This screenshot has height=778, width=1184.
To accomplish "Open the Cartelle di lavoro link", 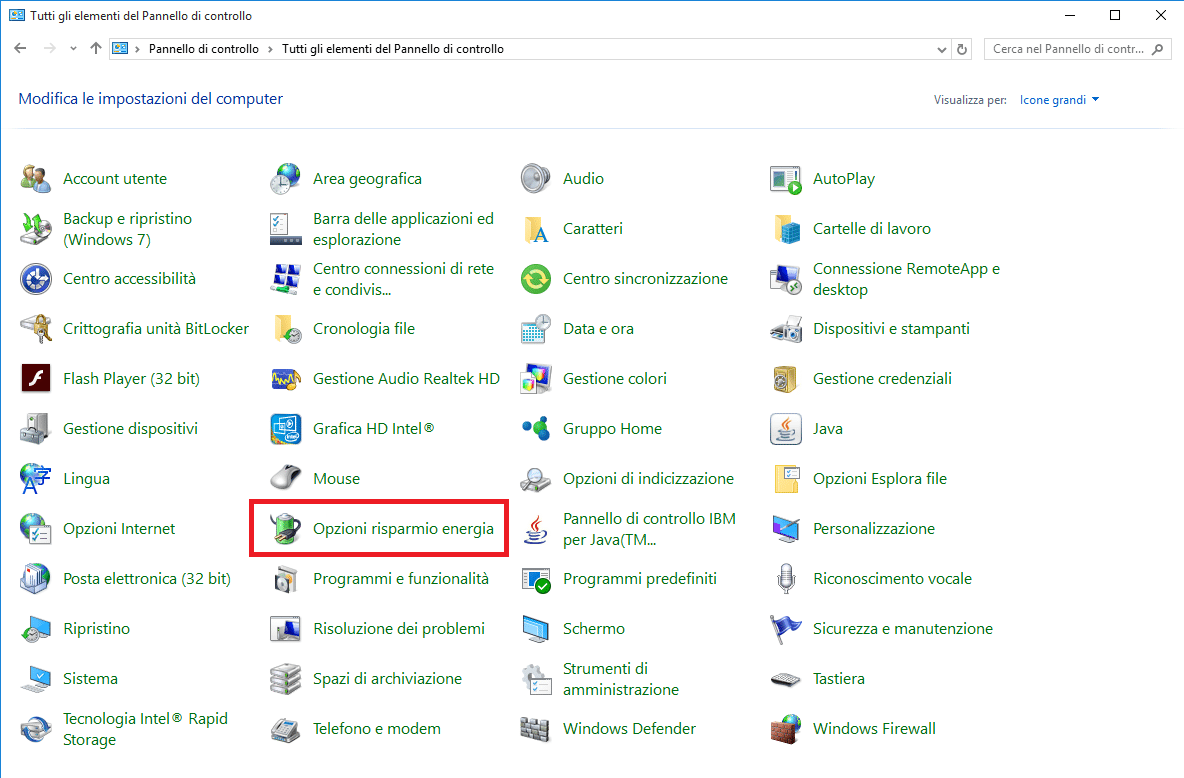I will [x=871, y=229].
